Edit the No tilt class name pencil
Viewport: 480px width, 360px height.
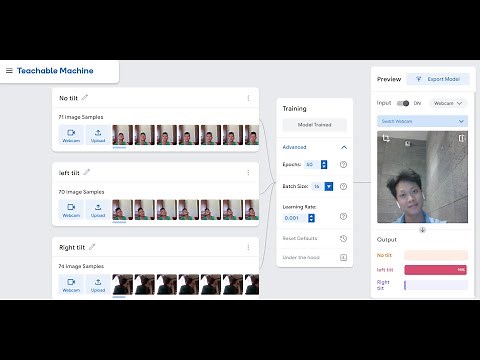click(85, 98)
